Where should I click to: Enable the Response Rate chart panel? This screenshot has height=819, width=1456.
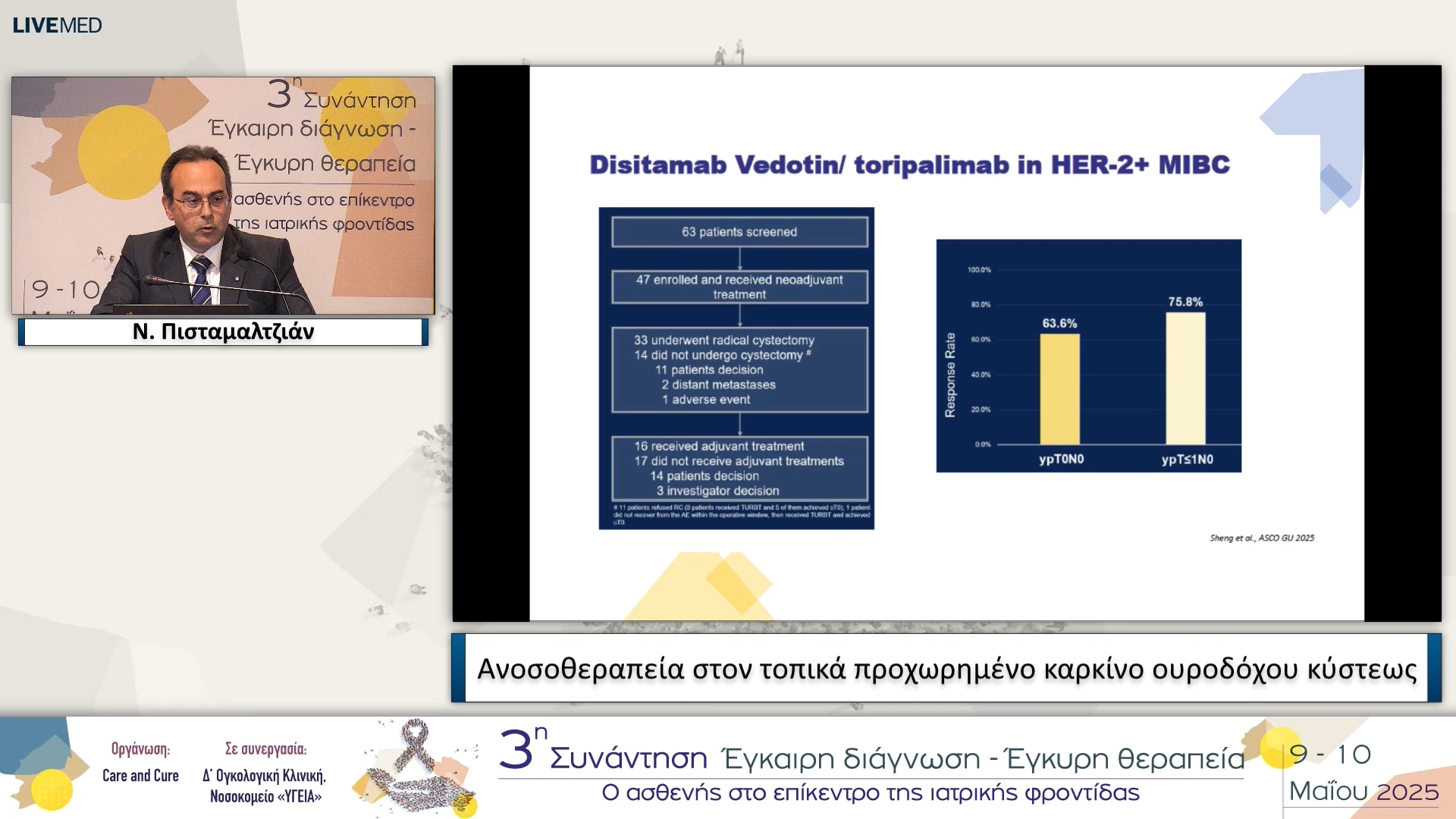1090,356
